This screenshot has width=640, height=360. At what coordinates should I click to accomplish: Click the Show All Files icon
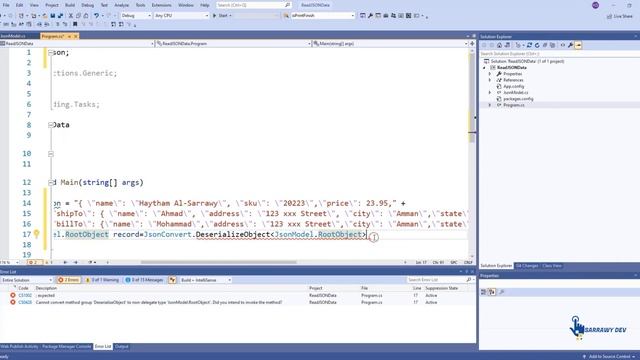(x=552, y=45)
